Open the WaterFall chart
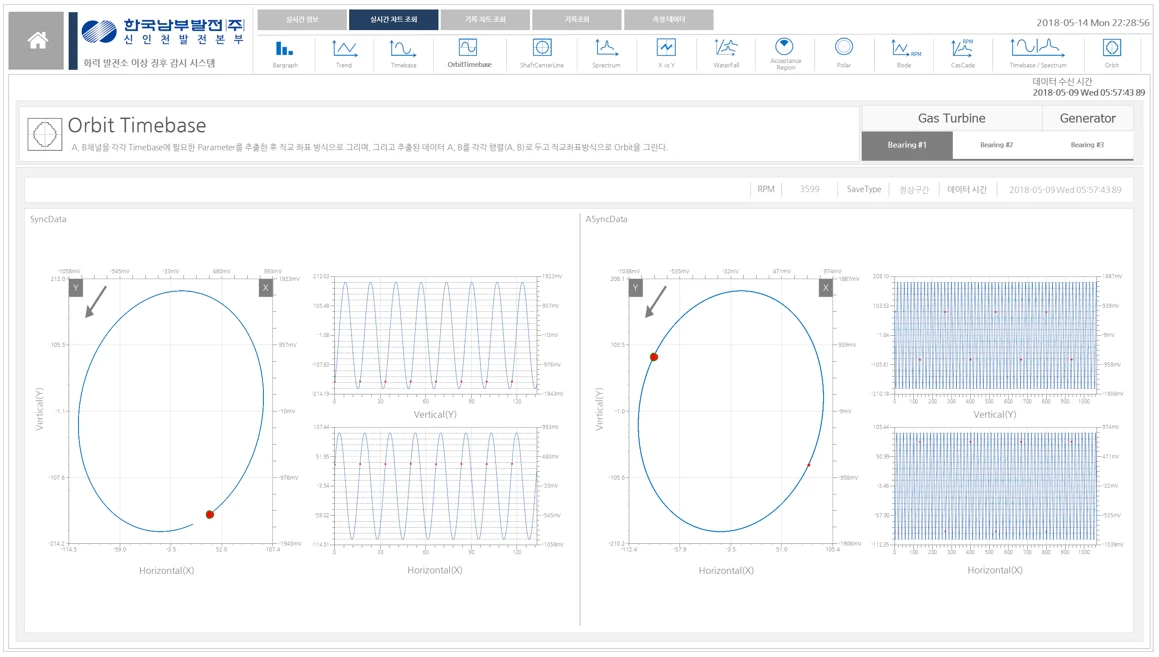Viewport: 1159px width, 657px height. (726, 53)
